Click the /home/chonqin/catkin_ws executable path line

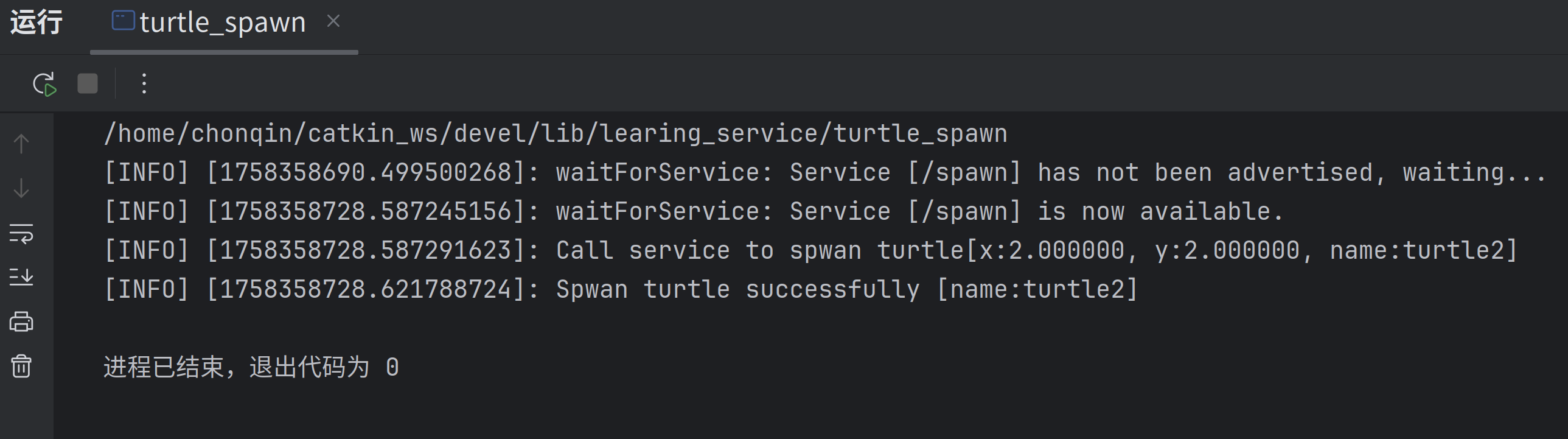tap(555, 133)
